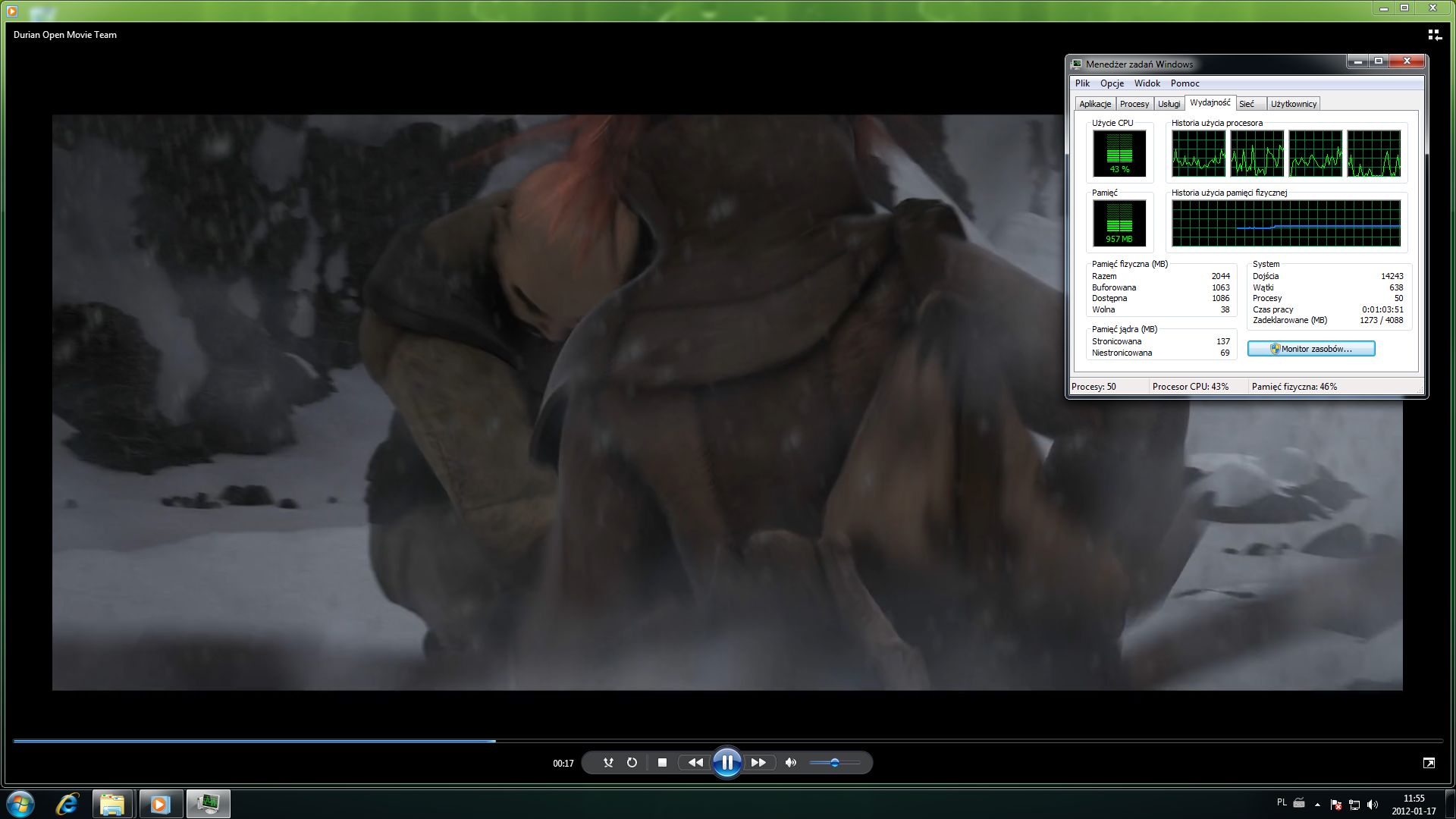Viewport: 1456px width, 819px height.
Task: Switch to the Sieć tab
Action: pos(1247,104)
